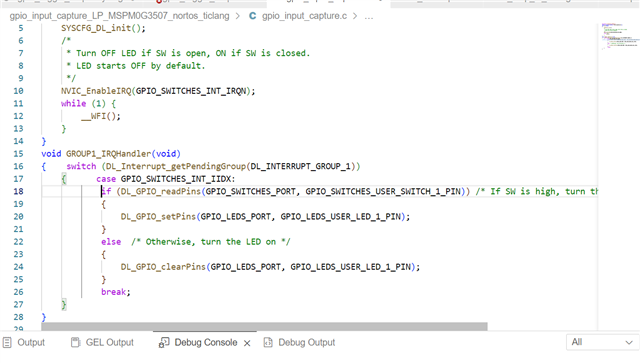Image resolution: width=640 pixels, height=363 pixels.
Task: Click line number 18 in gutter
Action: (18, 191)
